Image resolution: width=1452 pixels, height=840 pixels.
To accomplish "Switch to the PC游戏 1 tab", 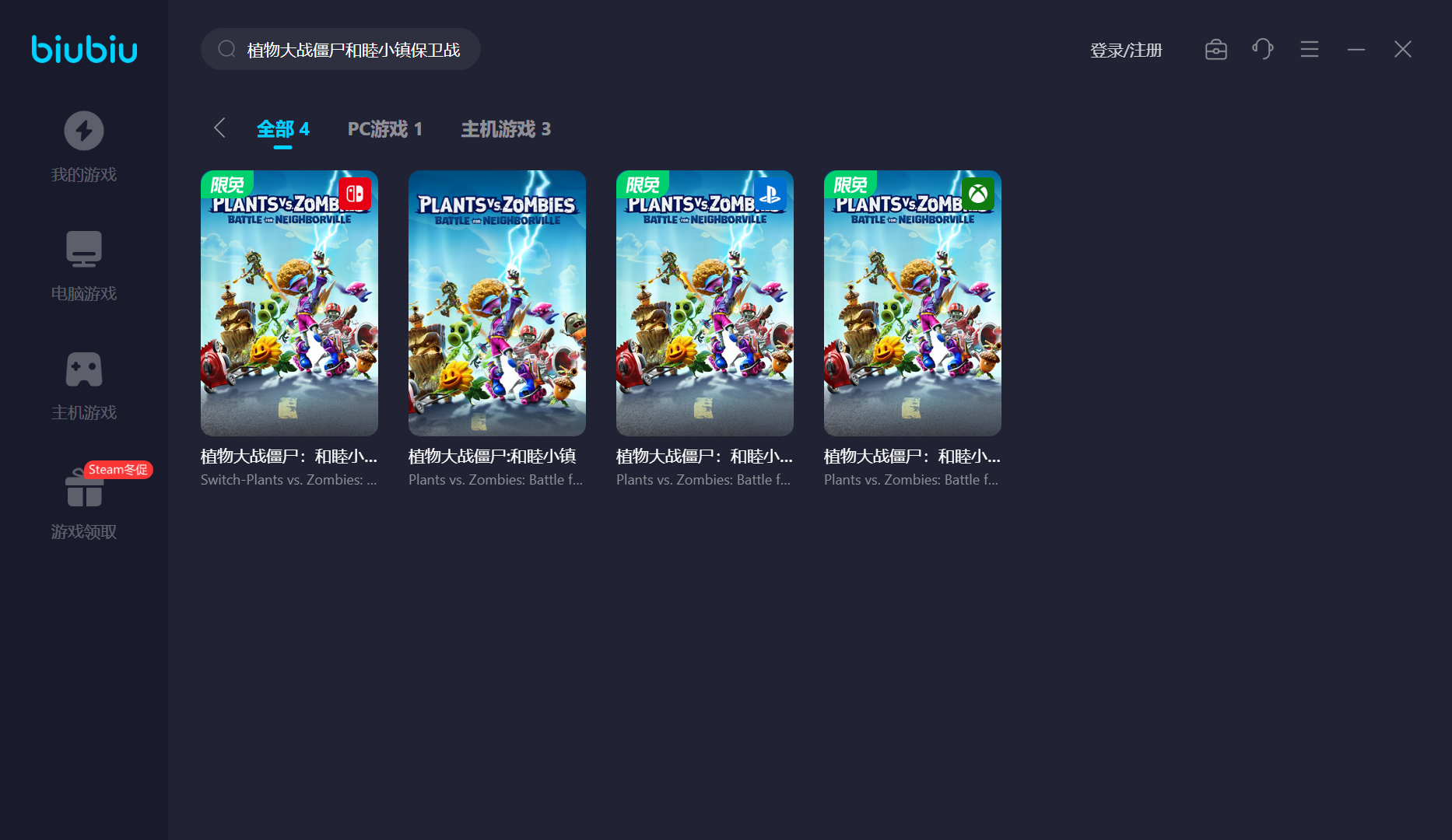I will (384, 129).
